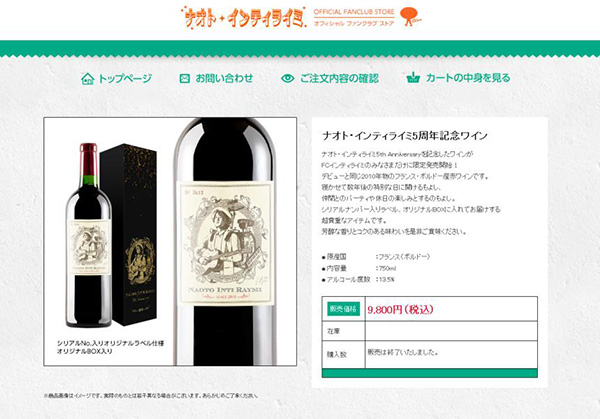The height and width of the screenshot is (419, 600).
Task: Click the large wine label close-up image
Action: [226, 243]
